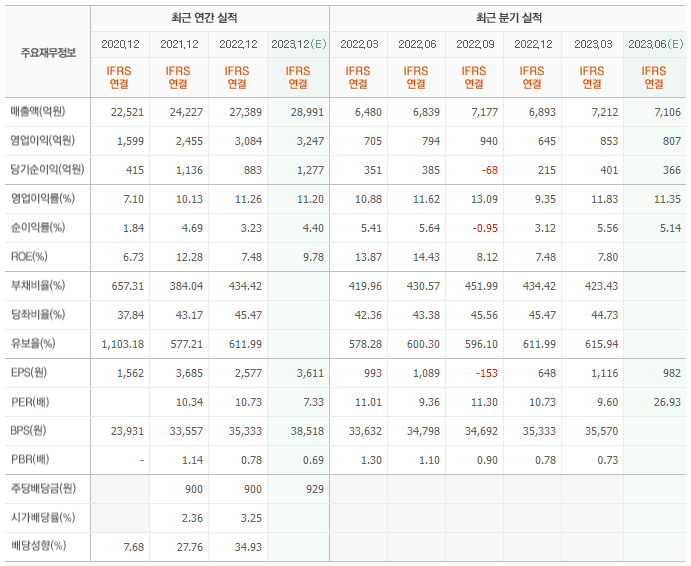Viewport: 691px width, 566px height.
Task: Click the BPS value 35,570
Action: coord(602,431)
